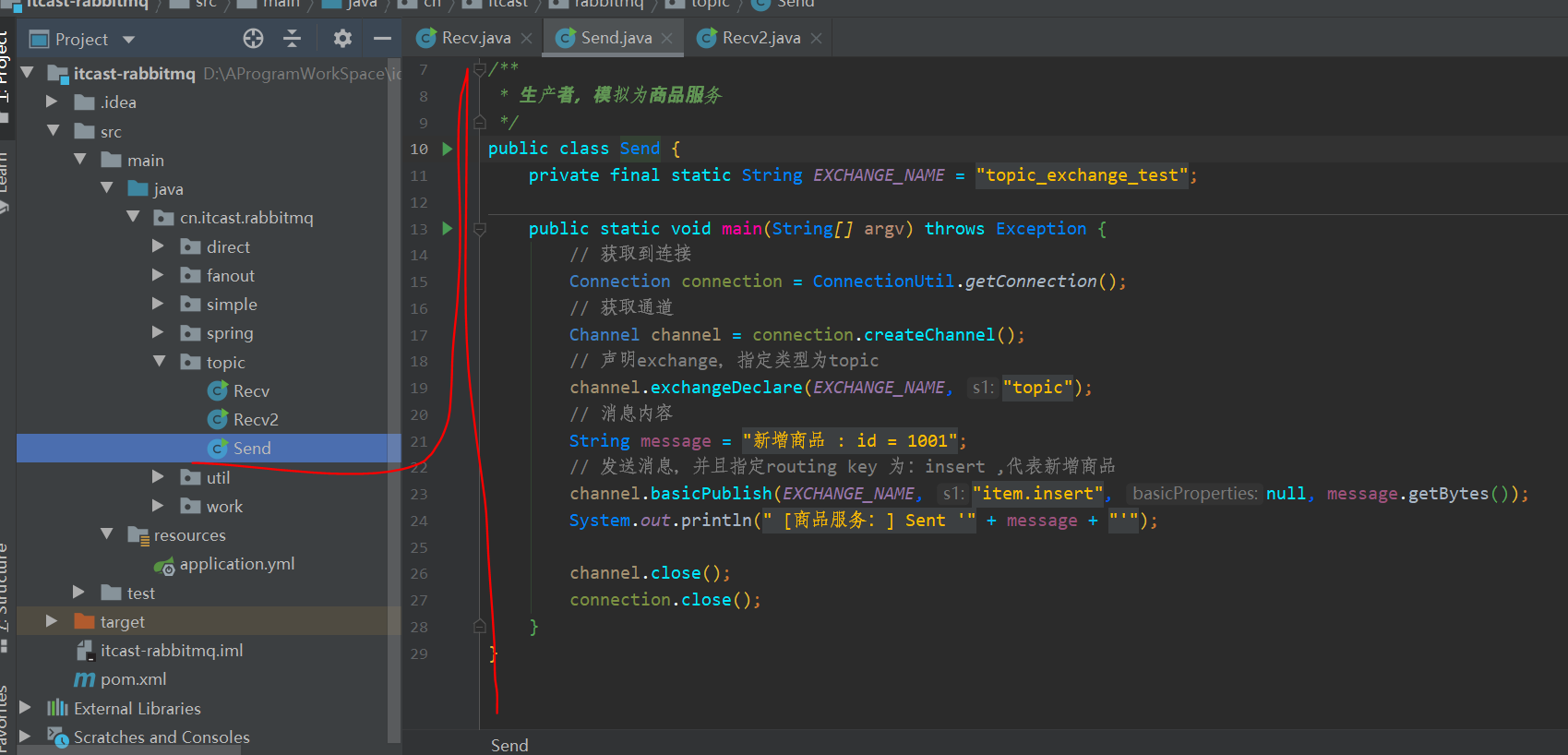Click the Send breadcrumb at editor bottom
Image resolution: width=1568 pixels, height=755 pixels.
pos(509,745)
